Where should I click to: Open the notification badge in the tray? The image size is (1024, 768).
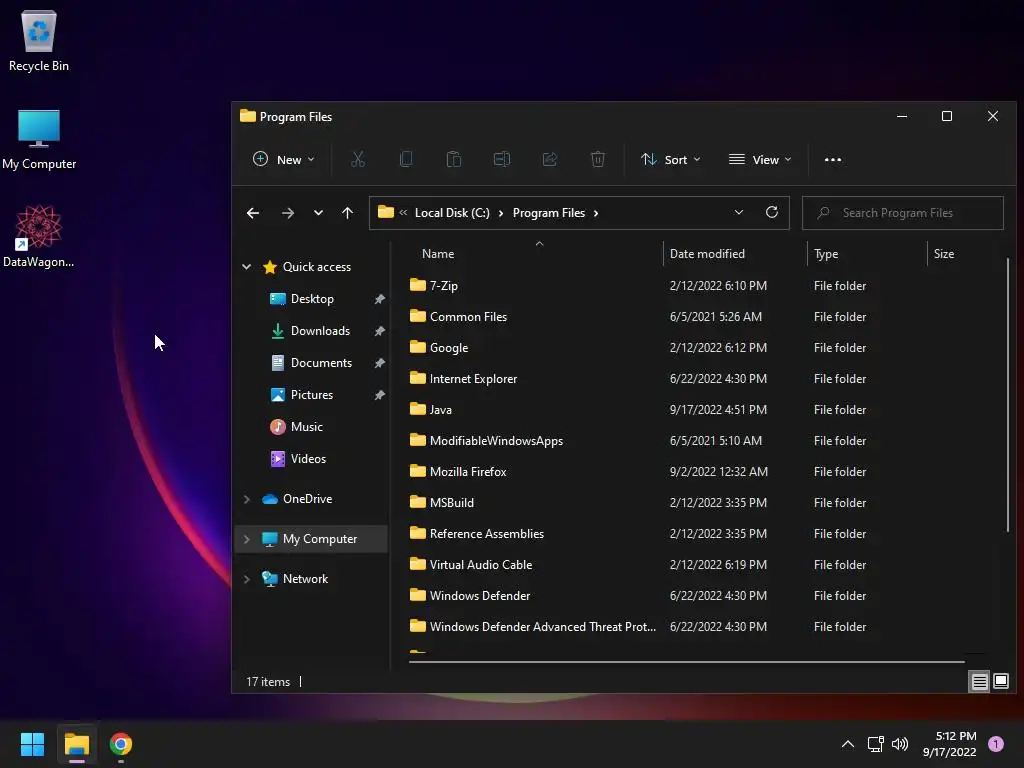[x=995, y=744]
